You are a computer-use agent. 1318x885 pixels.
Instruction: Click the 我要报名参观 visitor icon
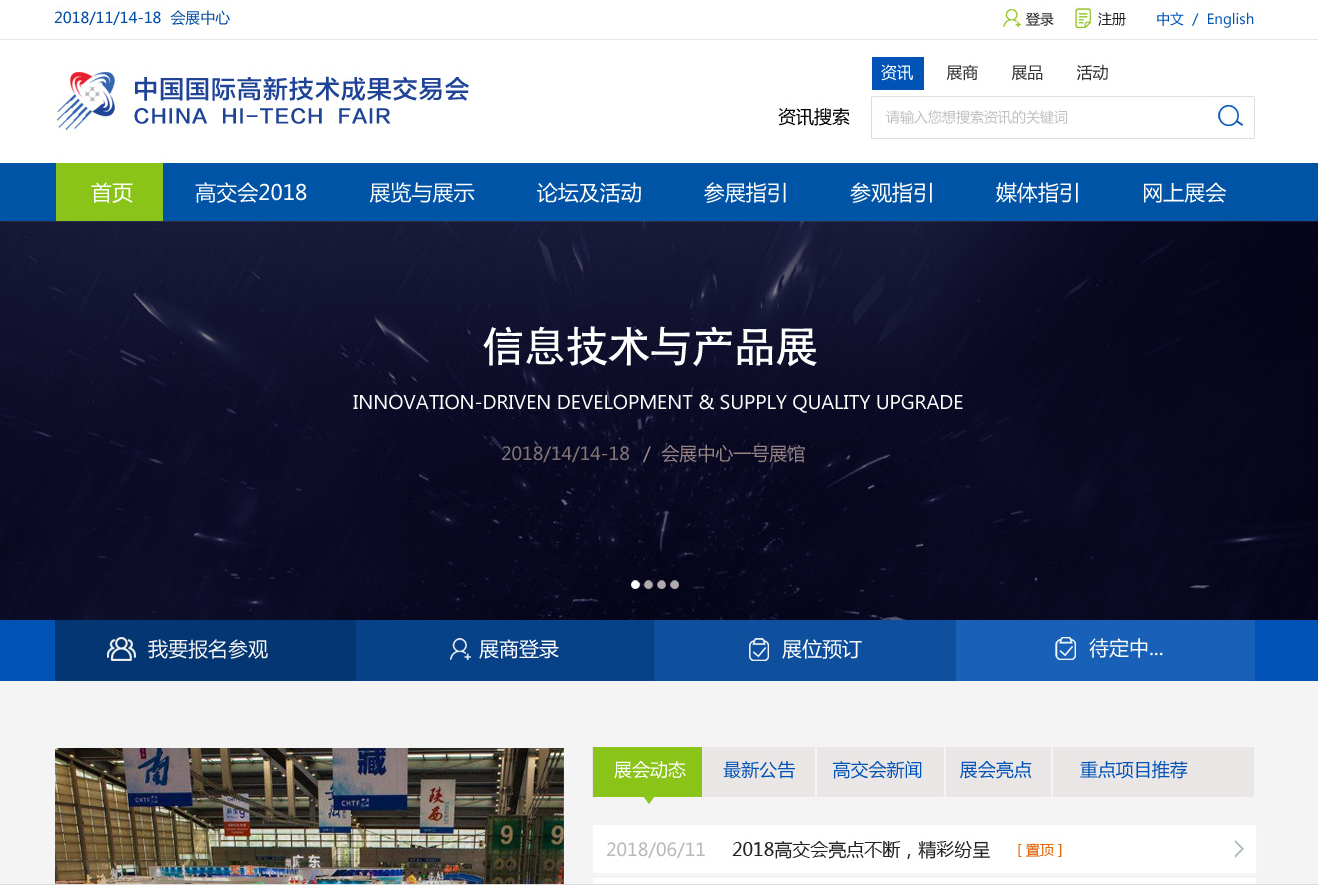(121, 649)
